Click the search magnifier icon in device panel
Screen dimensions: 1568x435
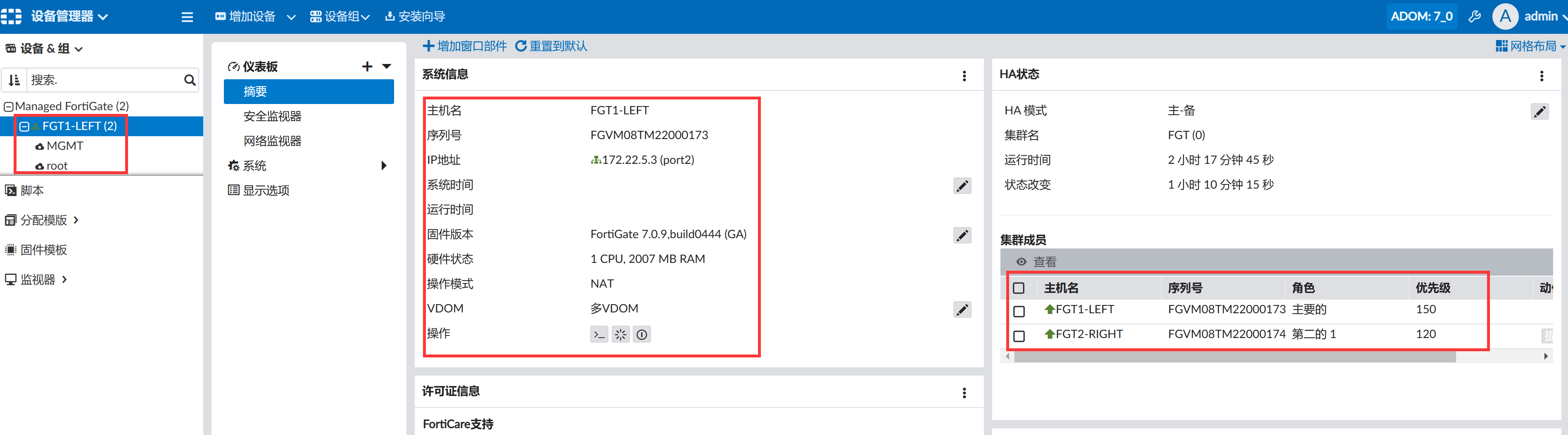click(x=189, y=80)
